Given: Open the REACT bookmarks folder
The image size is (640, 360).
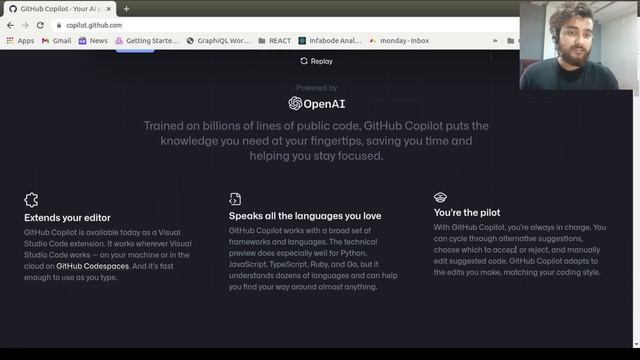Looking at the screenshot, I should pos(275,41).
